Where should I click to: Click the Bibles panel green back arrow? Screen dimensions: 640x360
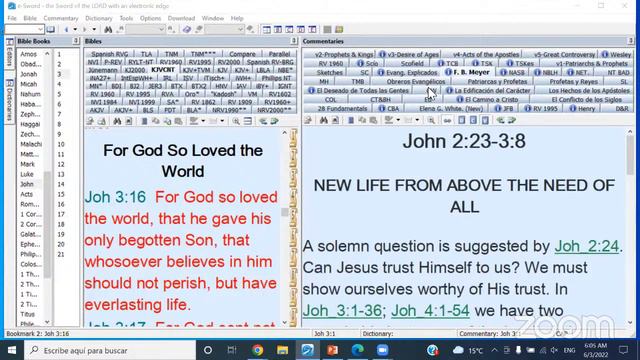tap(263, 121)
